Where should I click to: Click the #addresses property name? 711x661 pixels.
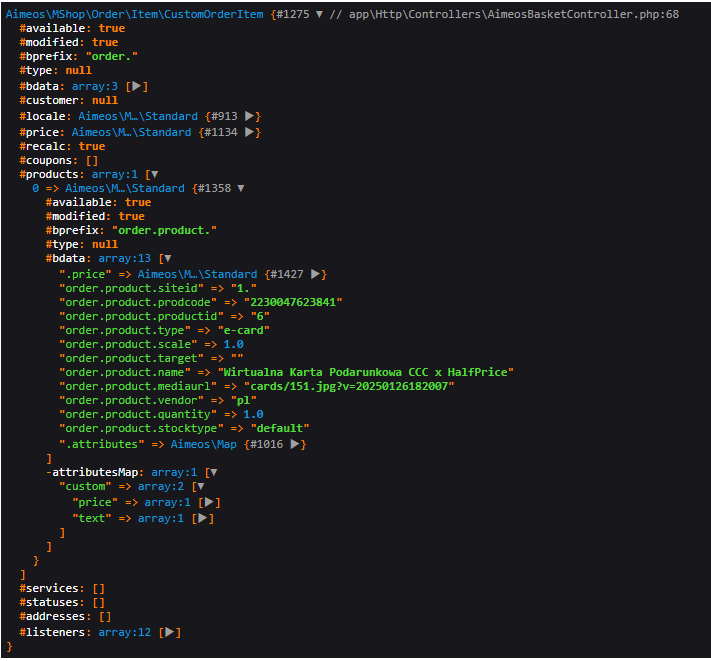tap(55, 616)
